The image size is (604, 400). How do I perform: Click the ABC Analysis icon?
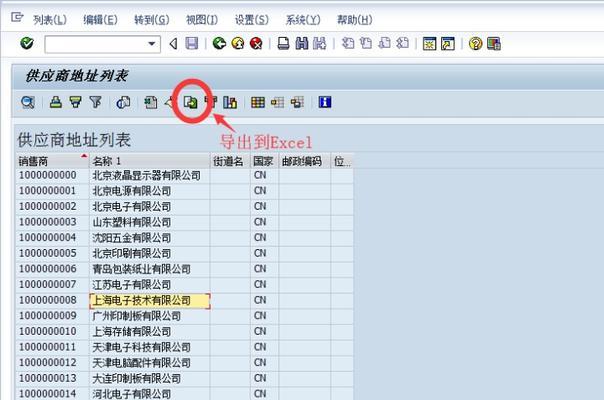(230, 103)
